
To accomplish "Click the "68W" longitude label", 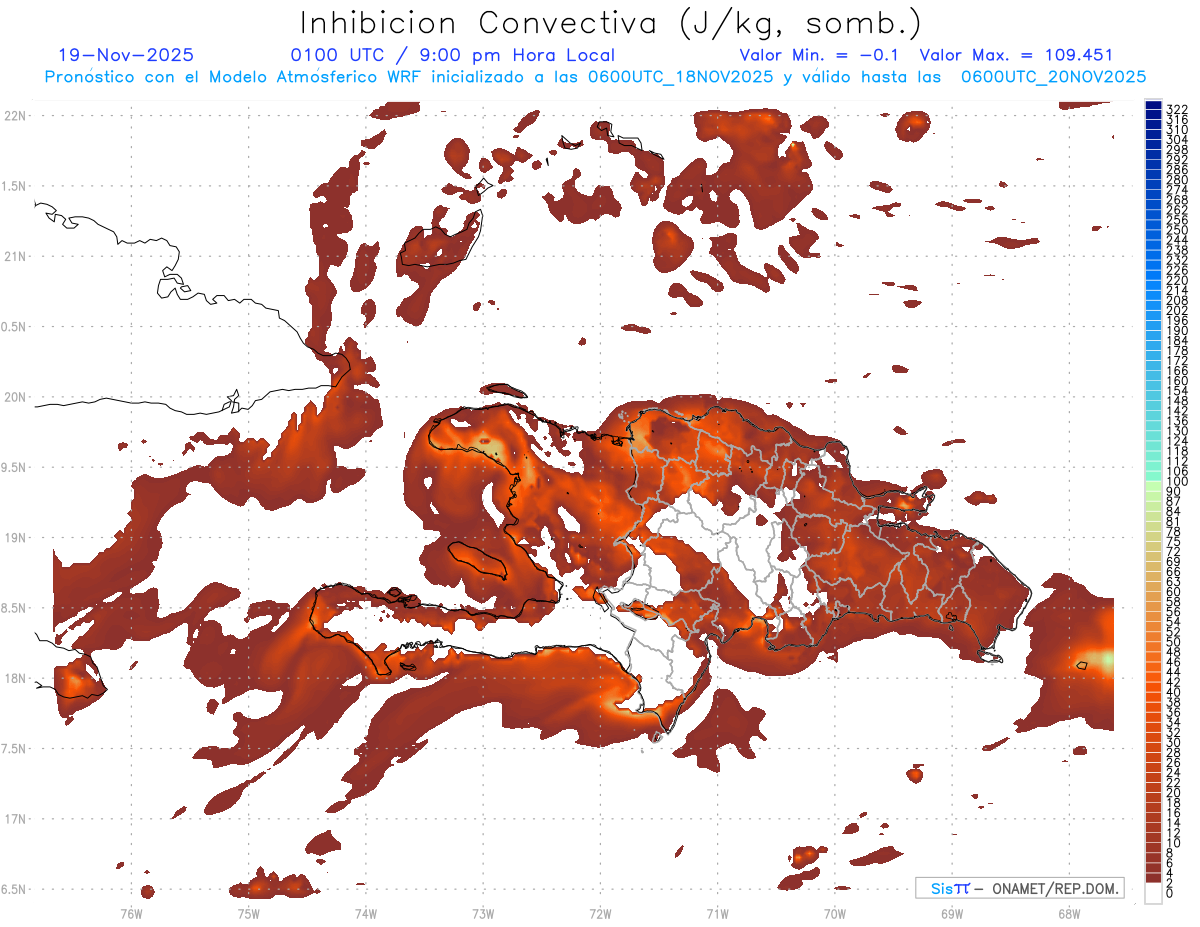I will point(1068,913).
